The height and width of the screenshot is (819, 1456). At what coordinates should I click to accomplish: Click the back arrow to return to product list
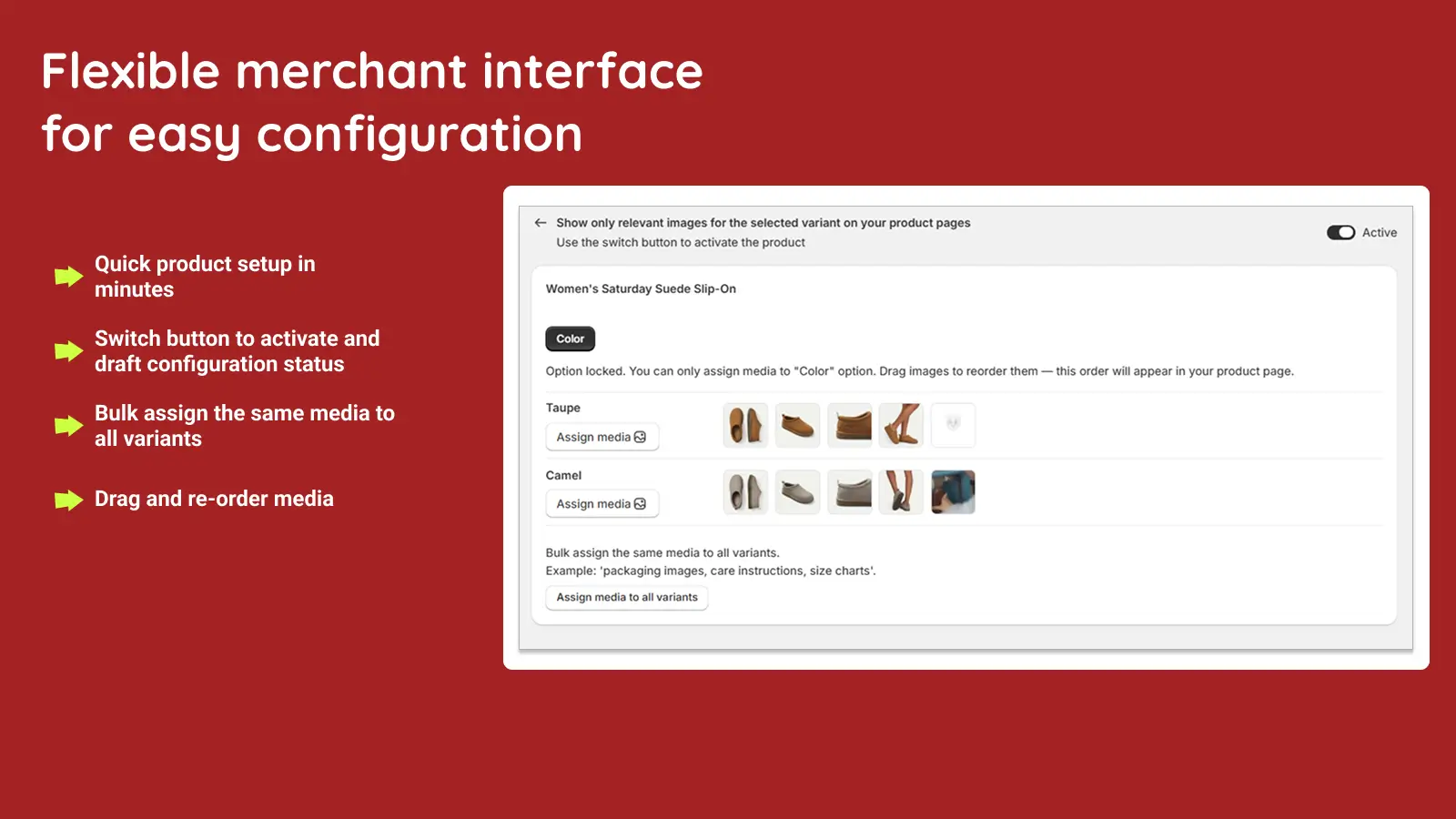540,222
